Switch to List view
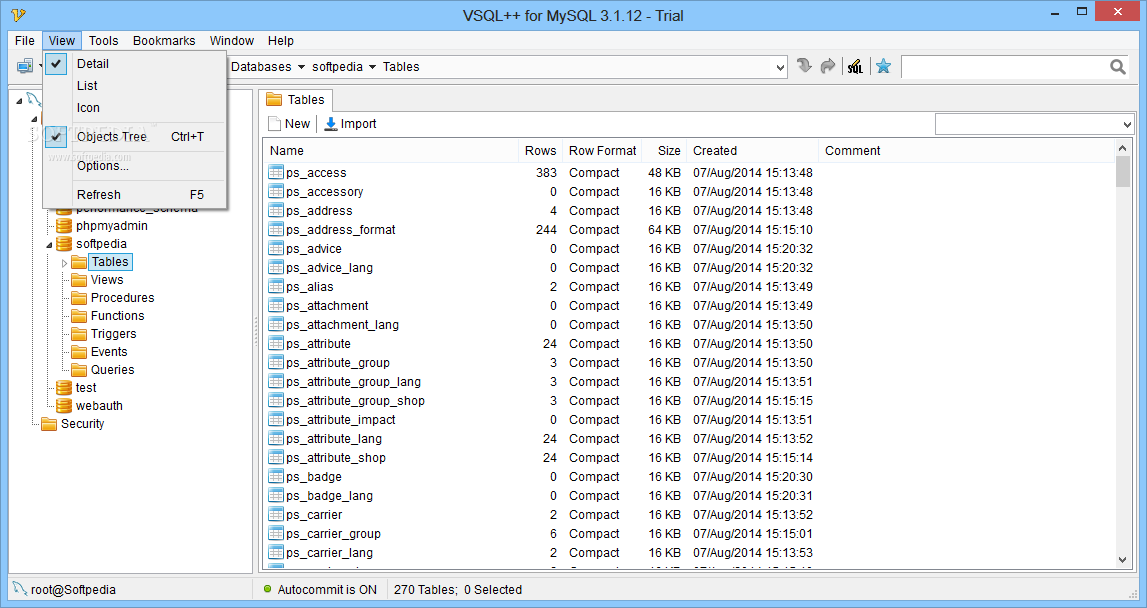The image size is (1147, 608). [135, 86]
